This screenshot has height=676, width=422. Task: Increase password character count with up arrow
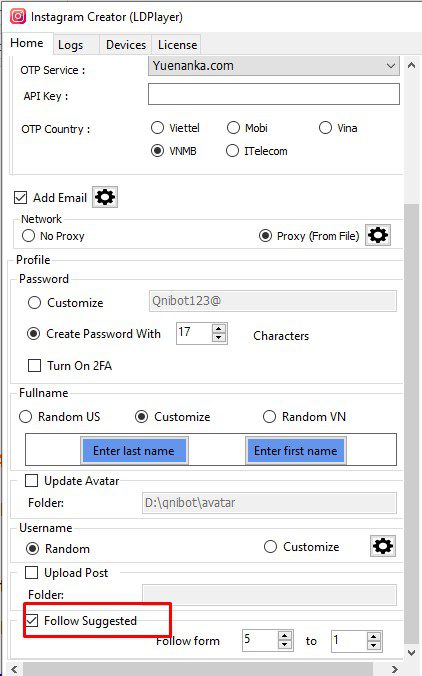(x=219, y=328)
